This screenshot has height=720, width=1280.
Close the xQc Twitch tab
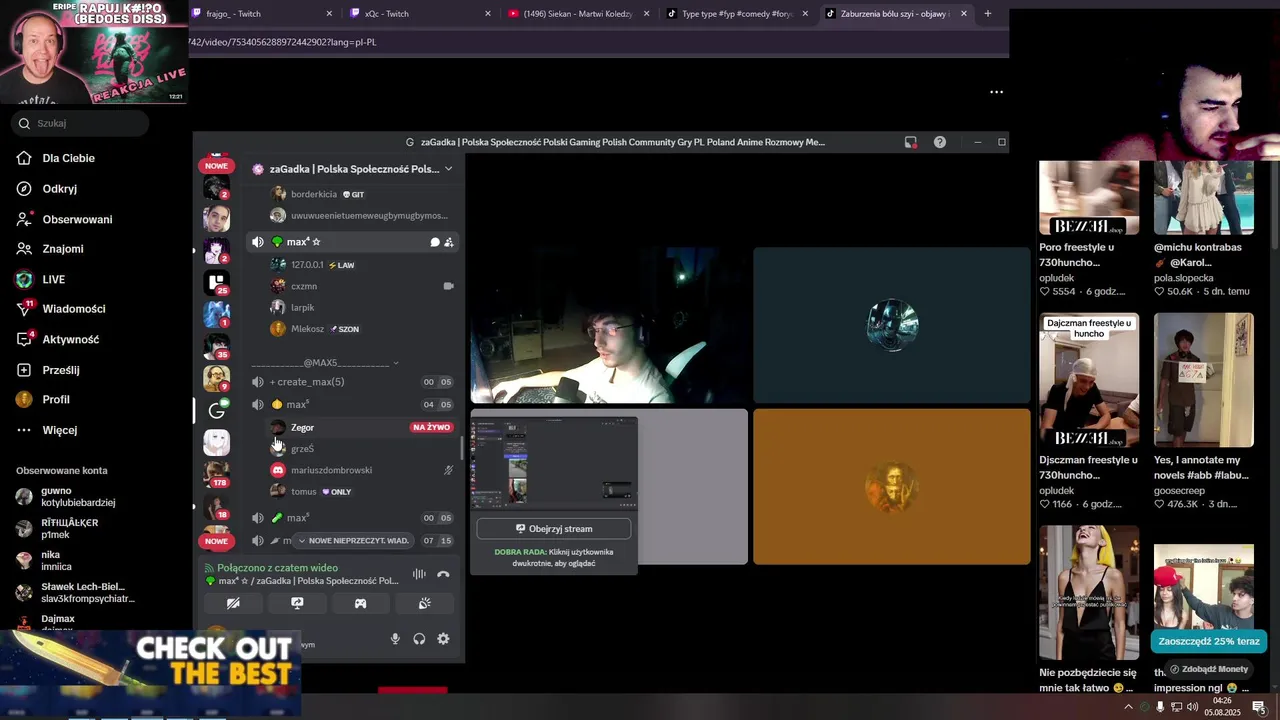488,14
